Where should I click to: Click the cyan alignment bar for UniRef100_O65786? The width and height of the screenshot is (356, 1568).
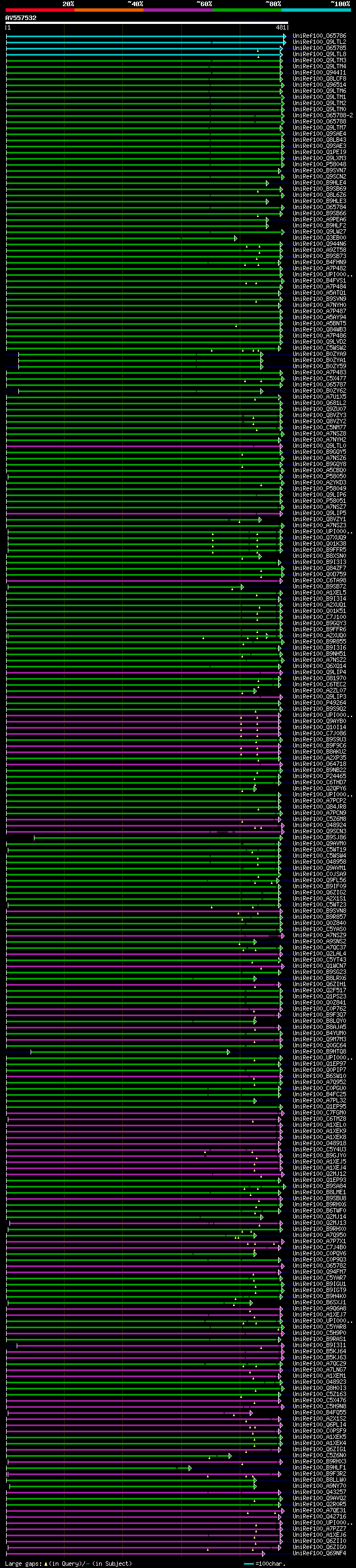click(x=145, y=36)
